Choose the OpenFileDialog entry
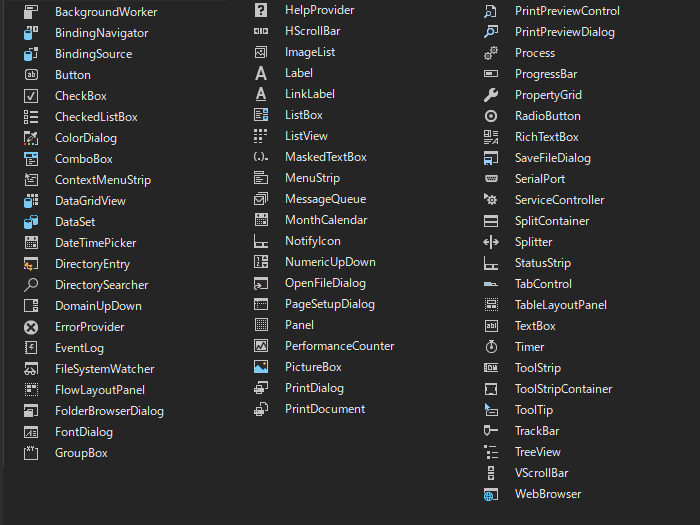The image size is (700, 525). (325, 283)
